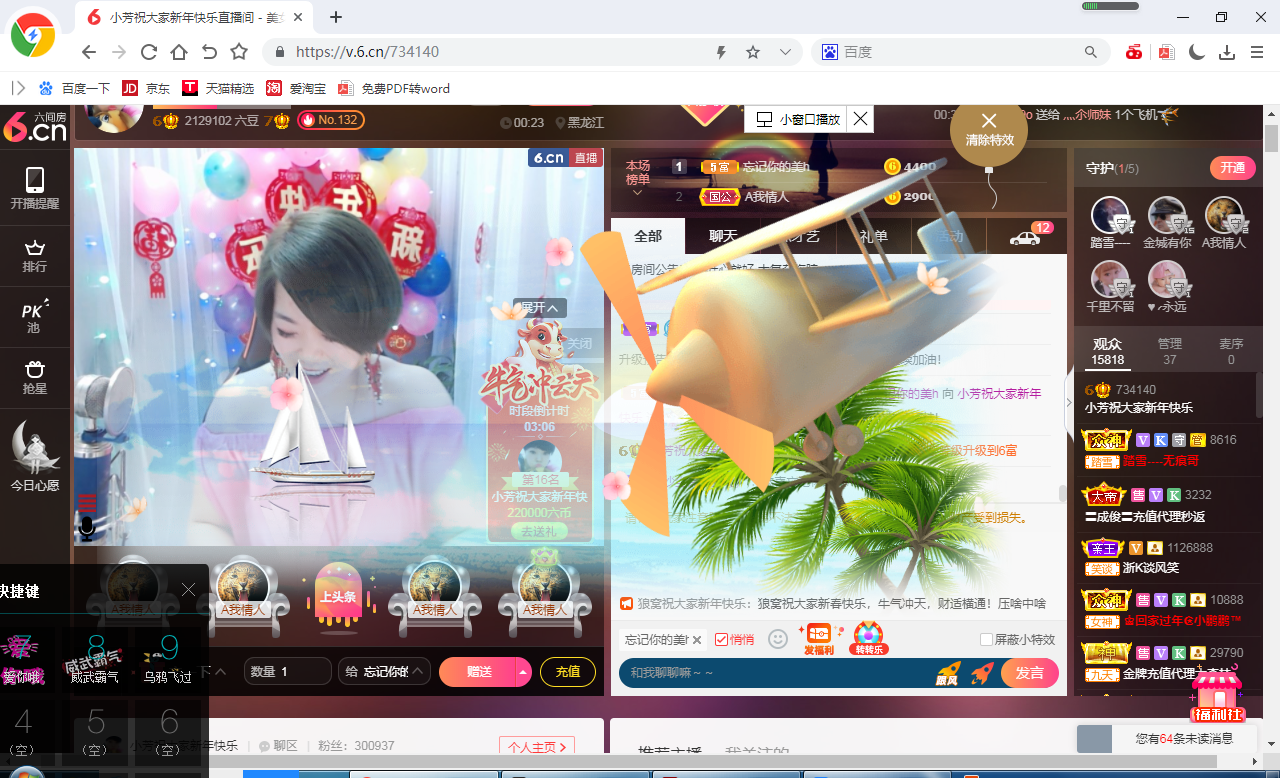Click 6.cn 六间房 logo

pos(35,126)
